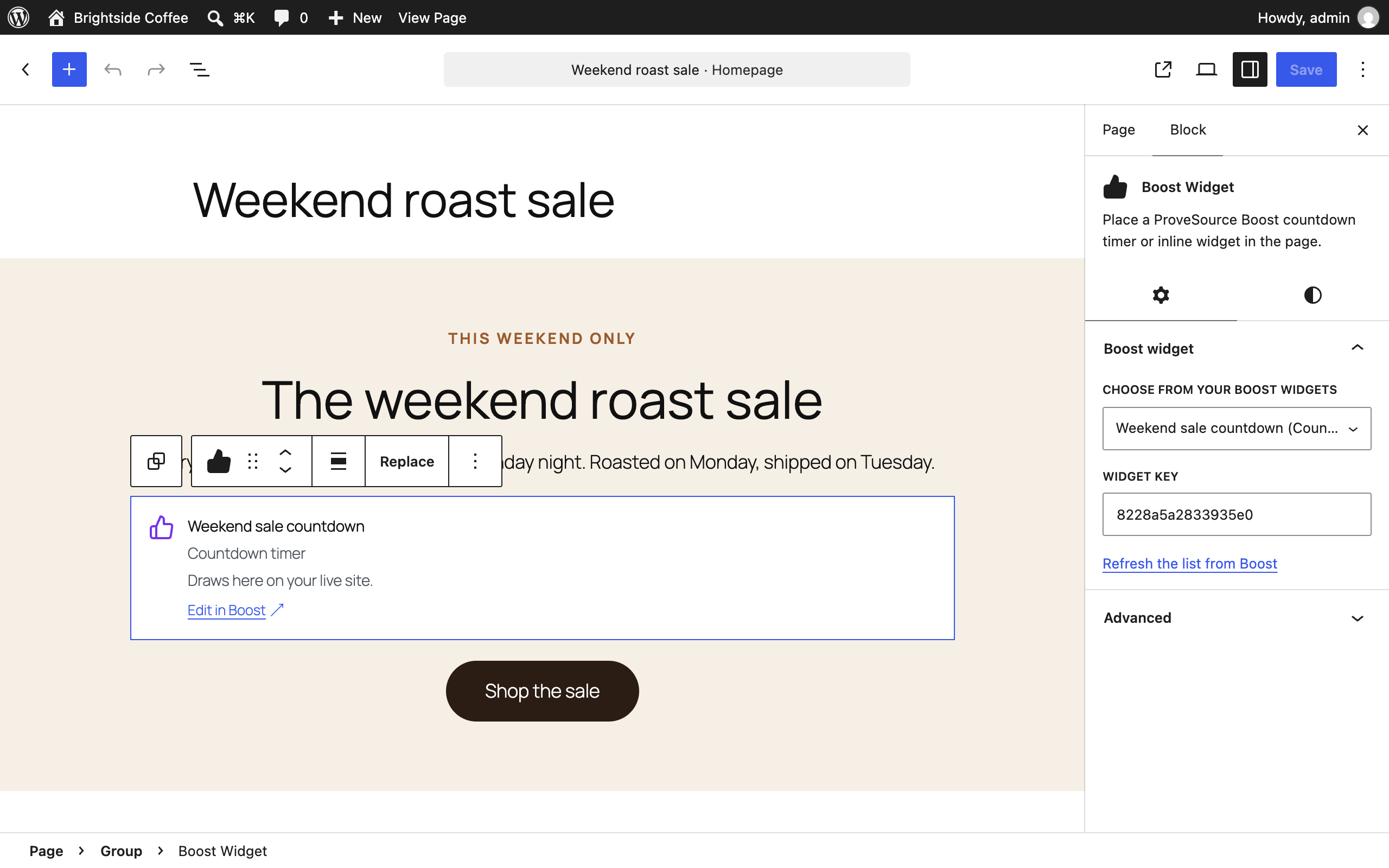
Task: Click Refresh the list from Boost
Action: pos(1189,564)
